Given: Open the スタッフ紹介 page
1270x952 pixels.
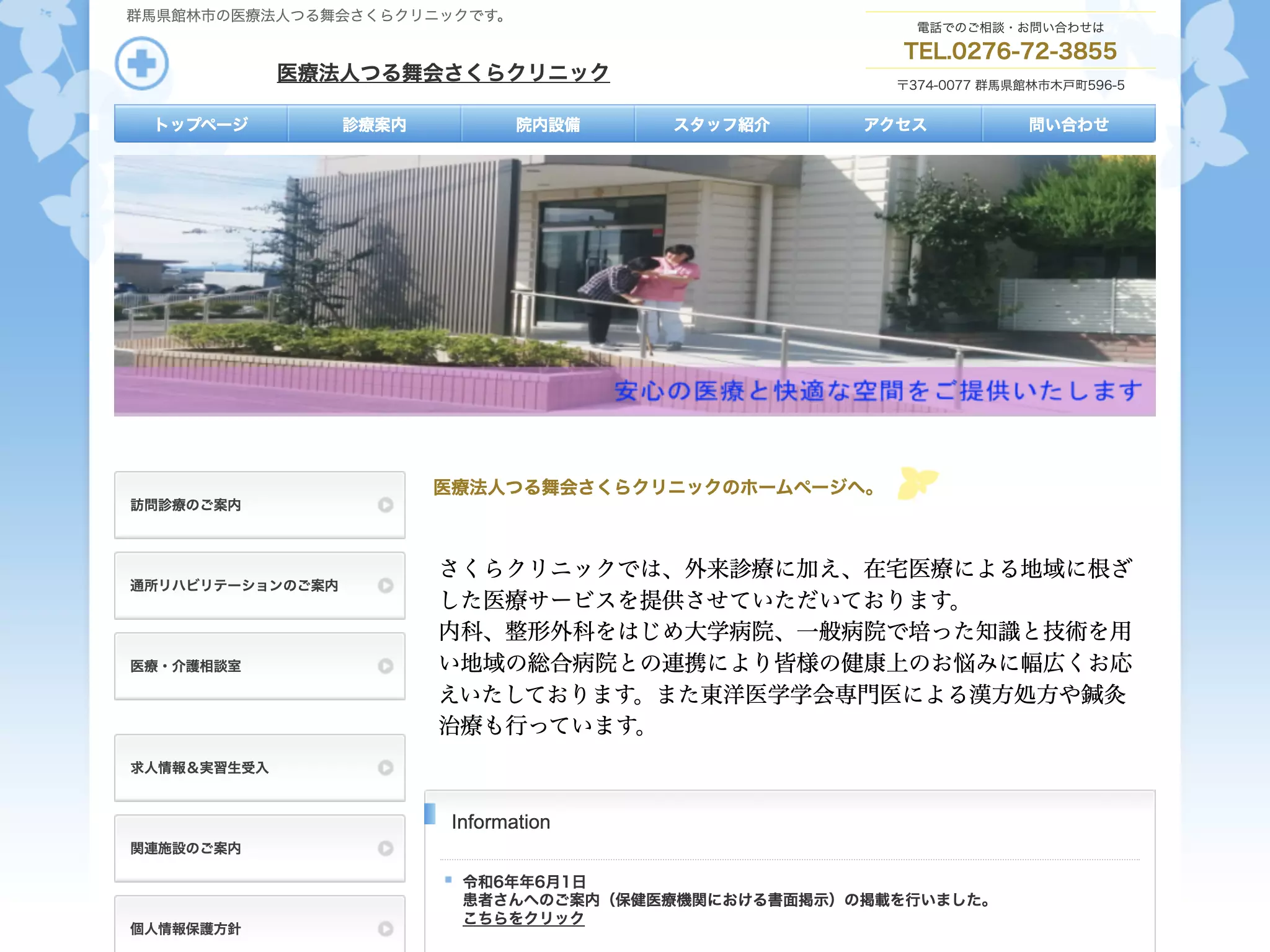Looking at the screenshot, I should click(722, 124).
